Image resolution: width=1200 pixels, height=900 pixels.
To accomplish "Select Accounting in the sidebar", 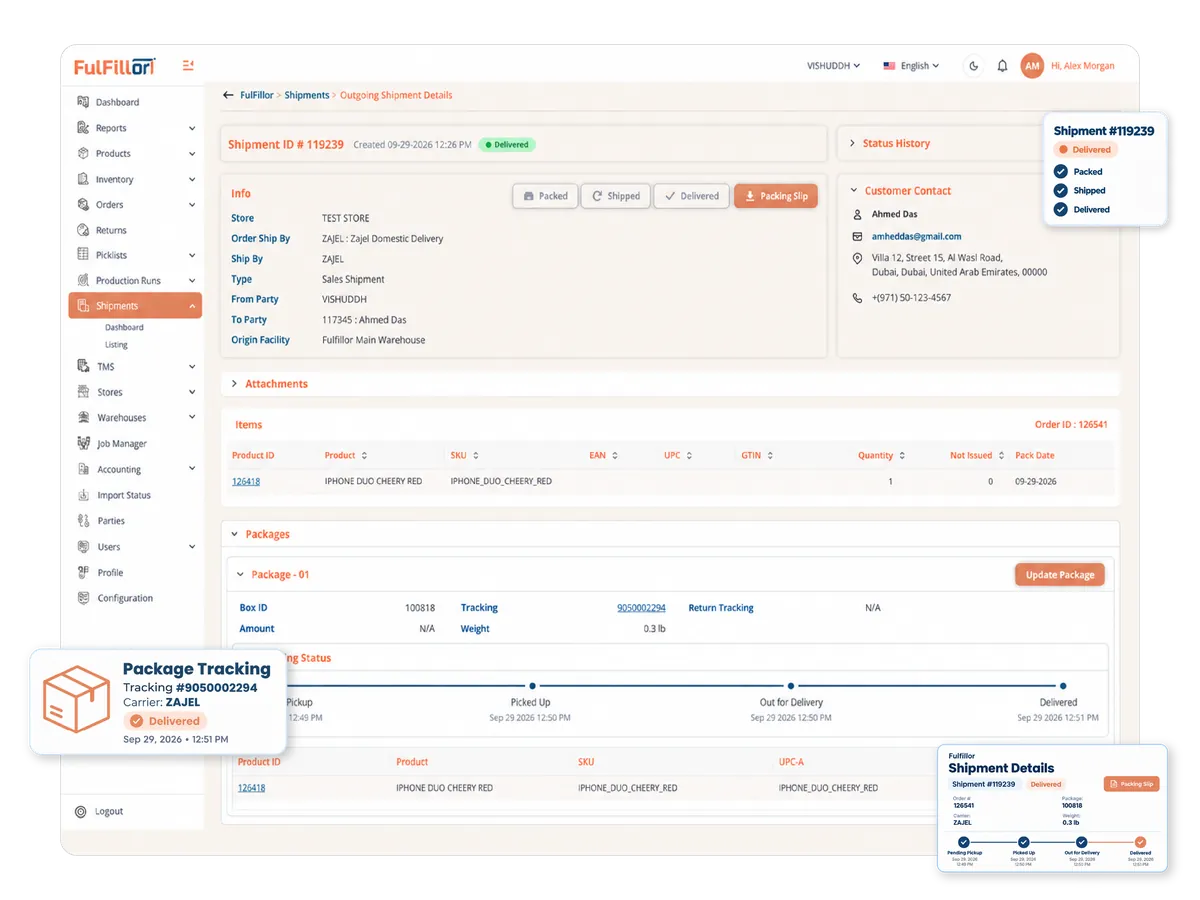I will [119, 469].
